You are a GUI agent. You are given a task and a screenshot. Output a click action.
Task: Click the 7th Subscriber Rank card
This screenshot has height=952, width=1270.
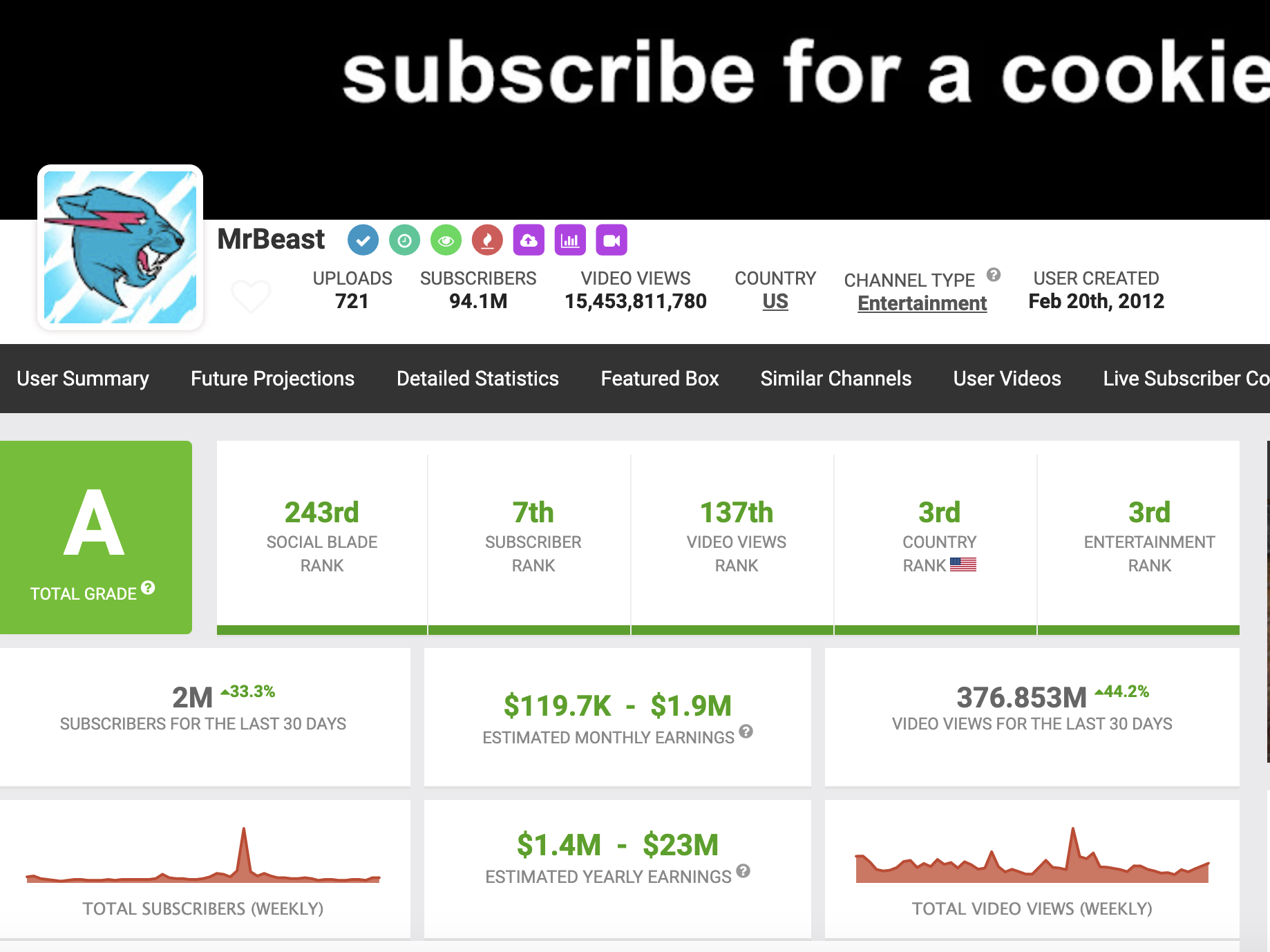tap(529, 537)
